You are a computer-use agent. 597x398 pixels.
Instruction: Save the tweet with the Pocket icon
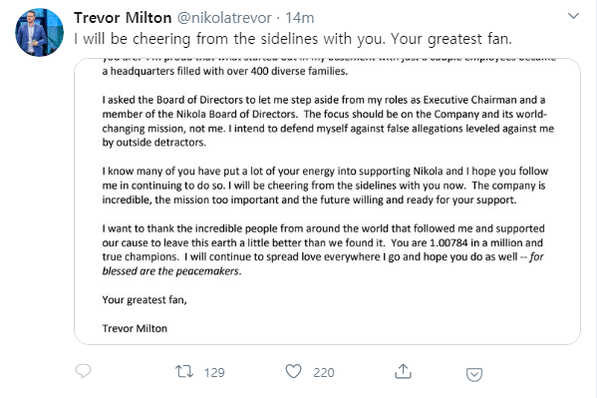(x=474, y=374)
